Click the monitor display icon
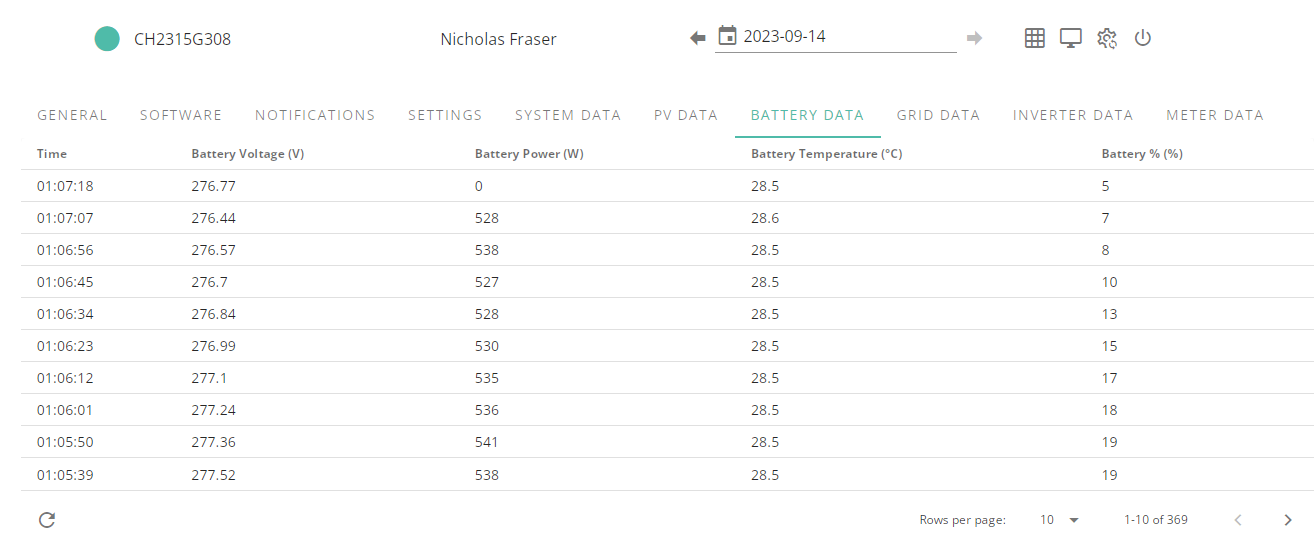 point(1071,38)
